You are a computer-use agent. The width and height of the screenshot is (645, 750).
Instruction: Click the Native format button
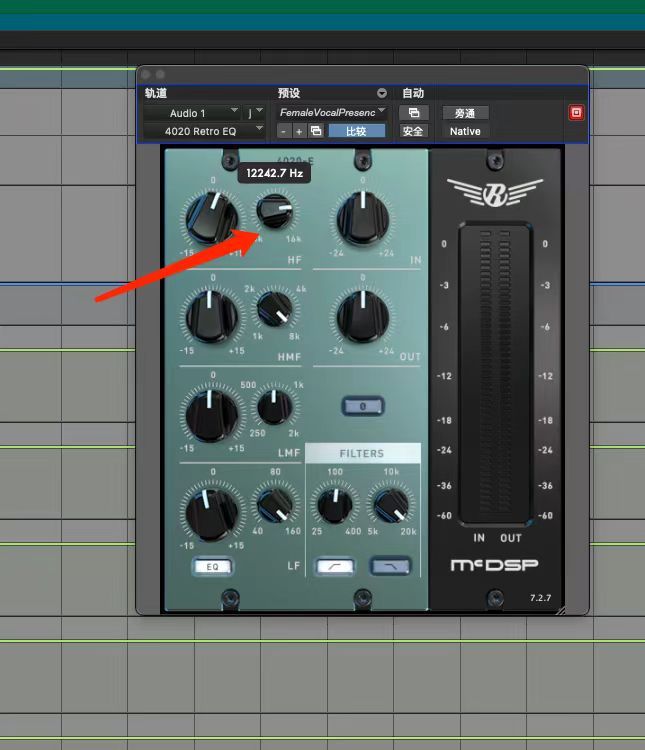click(x=465, y=131)
